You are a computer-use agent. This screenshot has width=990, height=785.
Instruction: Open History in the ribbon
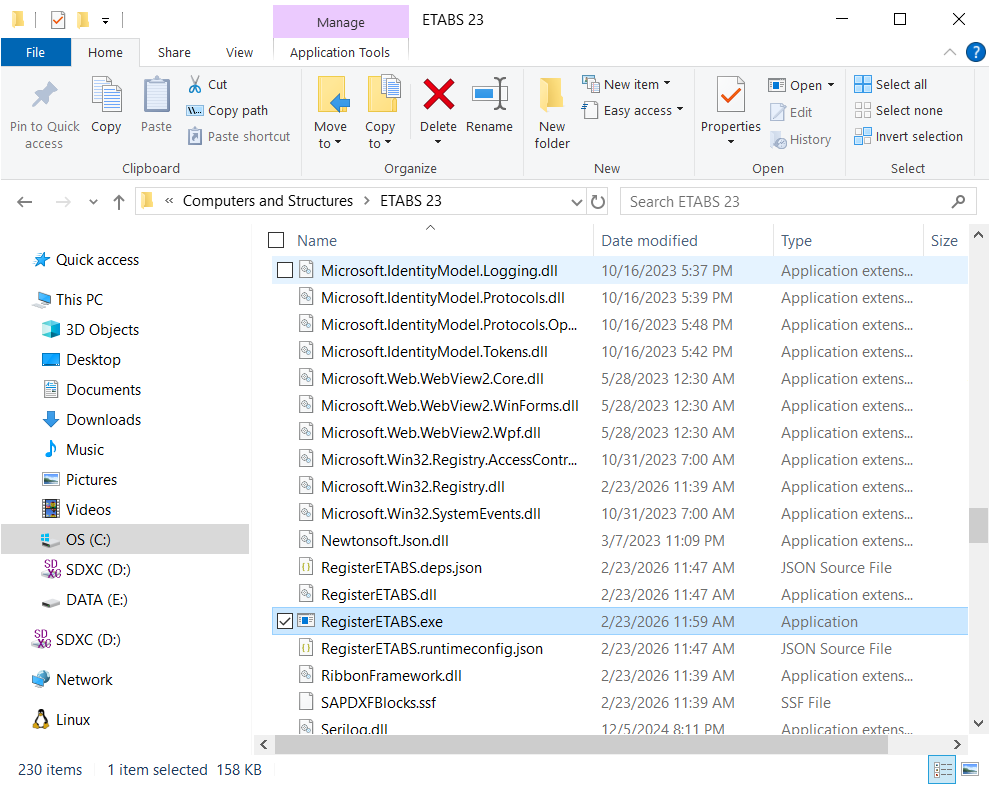801,140
